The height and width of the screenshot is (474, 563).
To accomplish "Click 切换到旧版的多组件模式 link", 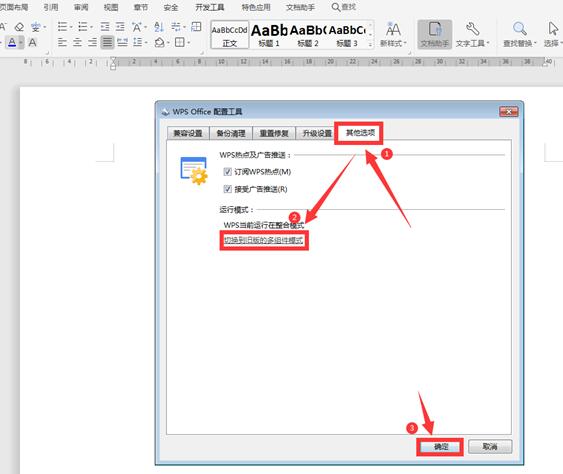I will tap(264, 240).
